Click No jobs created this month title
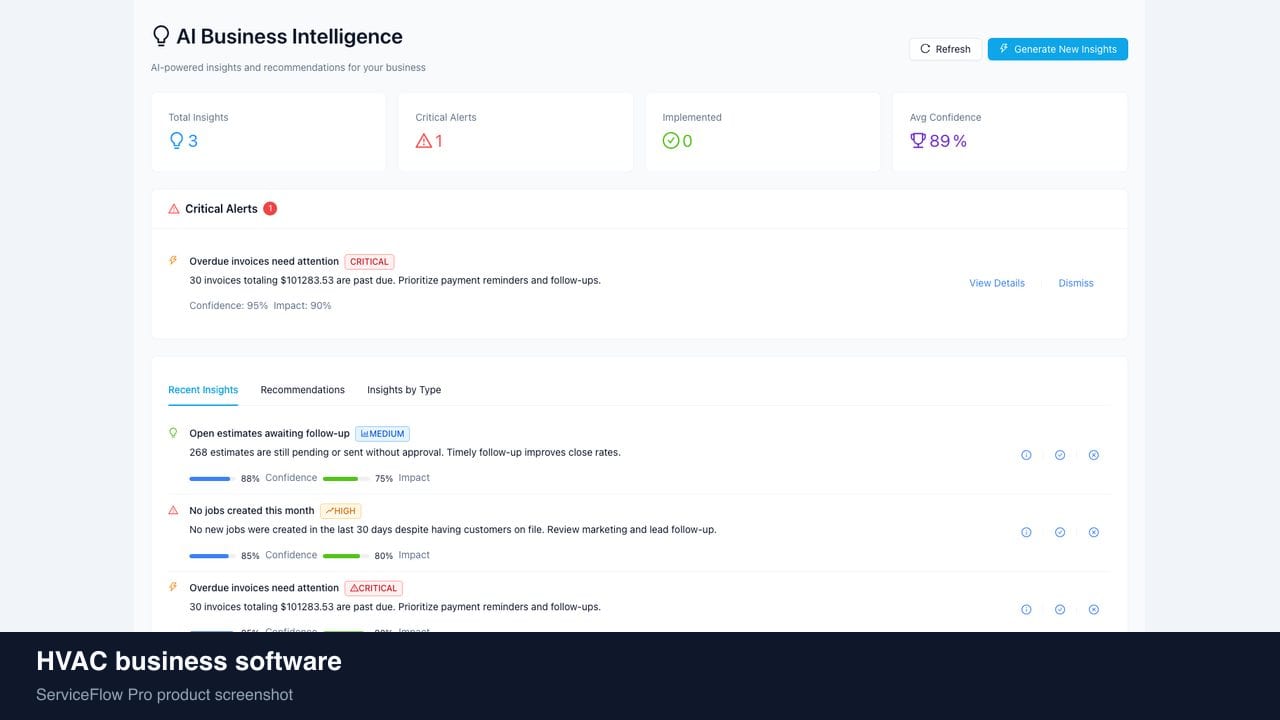 pos(252,511)
